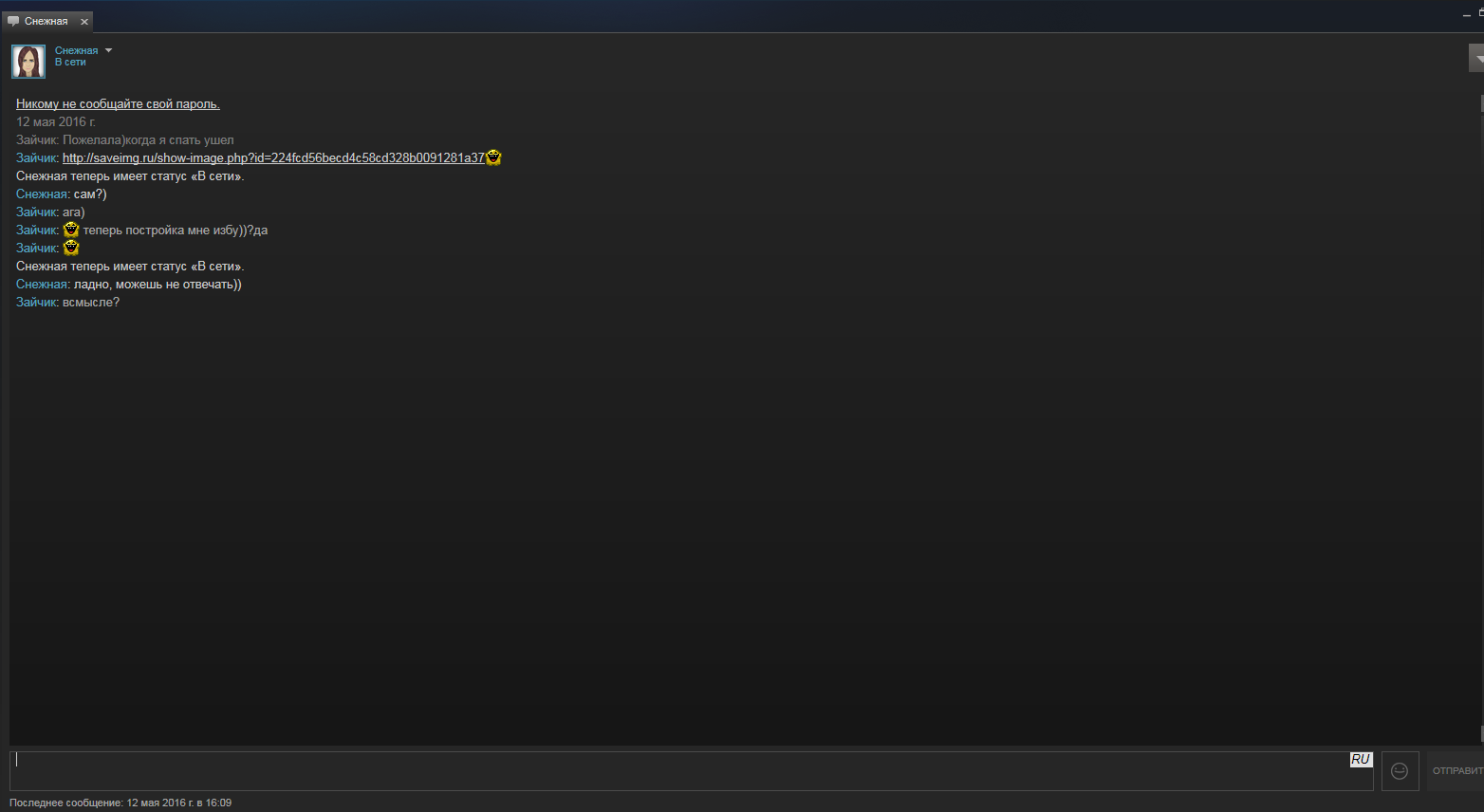Click the 'В сети' status under Снежная
This screenshot has width=1484, height=812.
[70, 62]
